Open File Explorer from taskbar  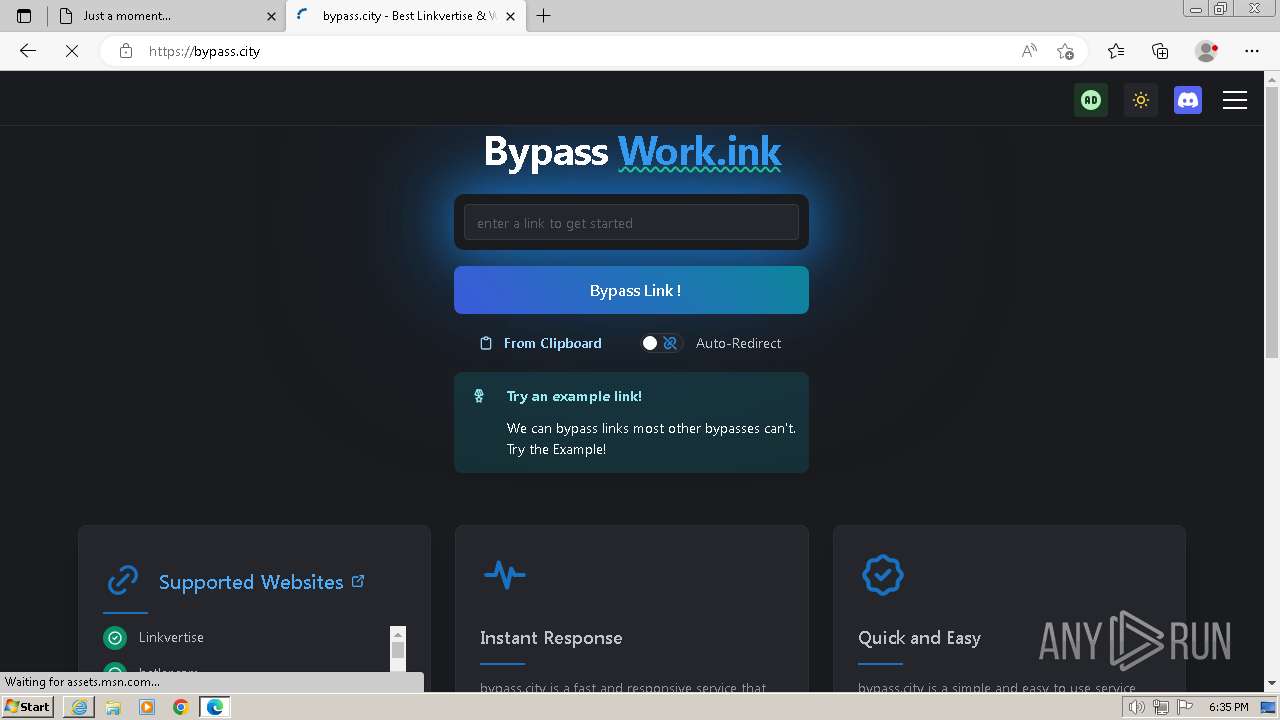pos(113,707)
